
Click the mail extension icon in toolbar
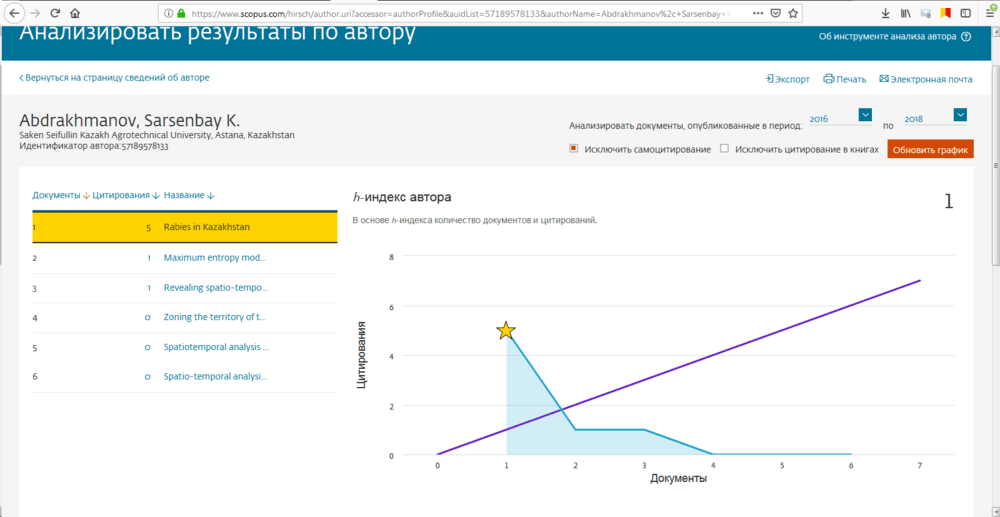[925, 13]
